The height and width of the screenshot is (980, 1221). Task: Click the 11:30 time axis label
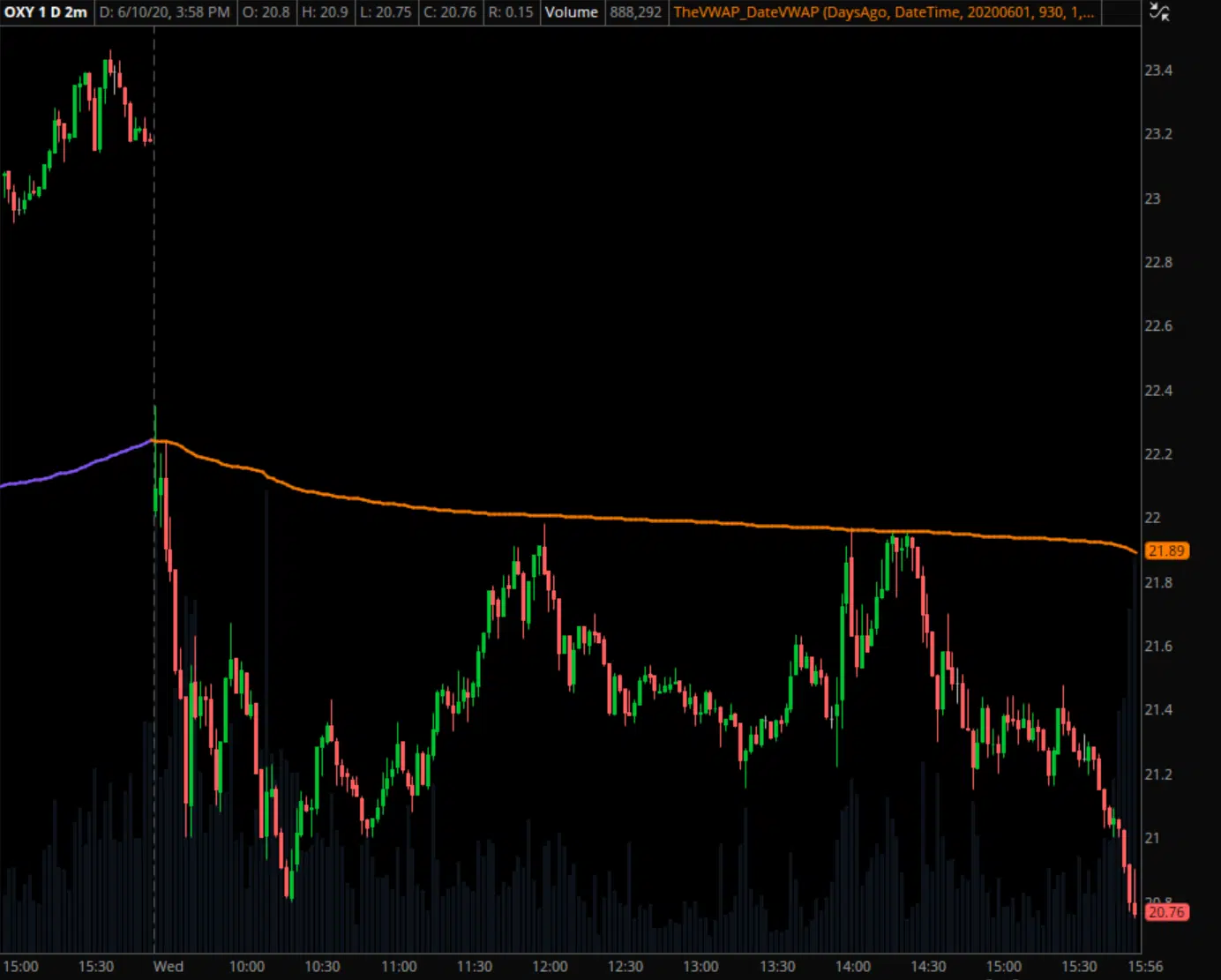coord(475,967)
